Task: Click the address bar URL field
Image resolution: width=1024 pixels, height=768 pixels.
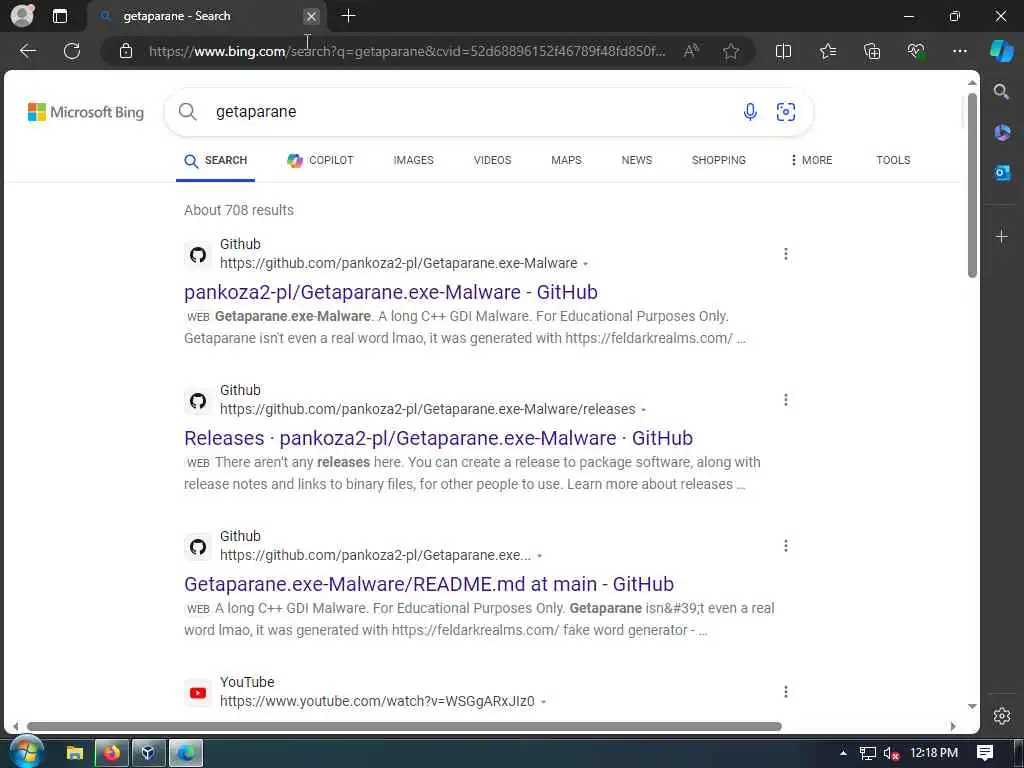Action: coord(406,51)
